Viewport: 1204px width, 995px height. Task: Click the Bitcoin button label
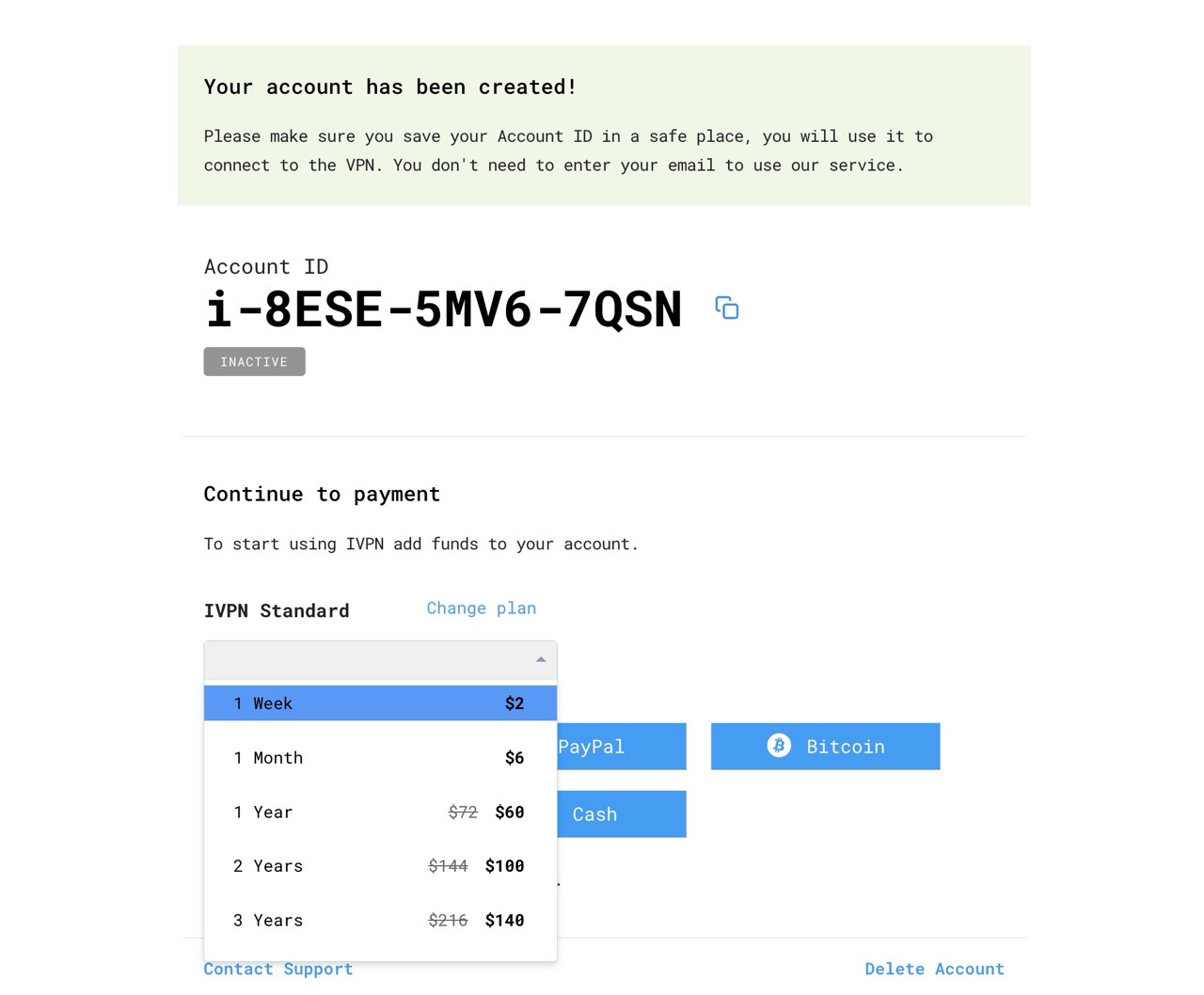pos(845,747)
